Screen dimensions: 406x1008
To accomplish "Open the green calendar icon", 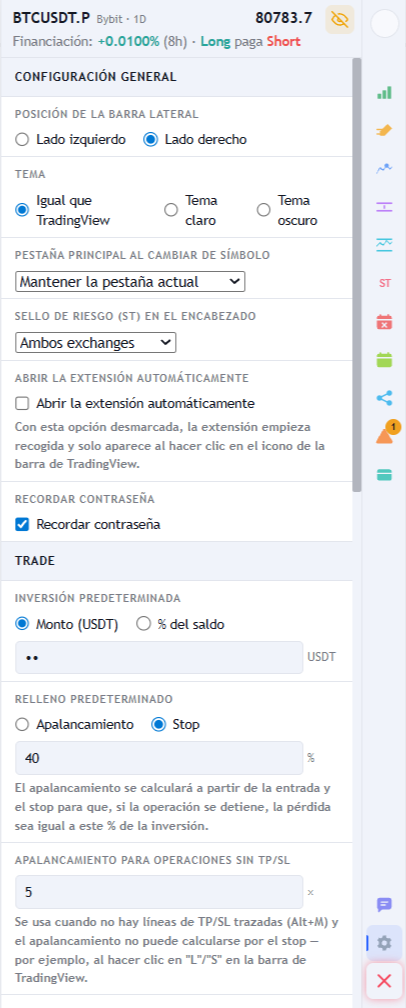I will 384,359.
